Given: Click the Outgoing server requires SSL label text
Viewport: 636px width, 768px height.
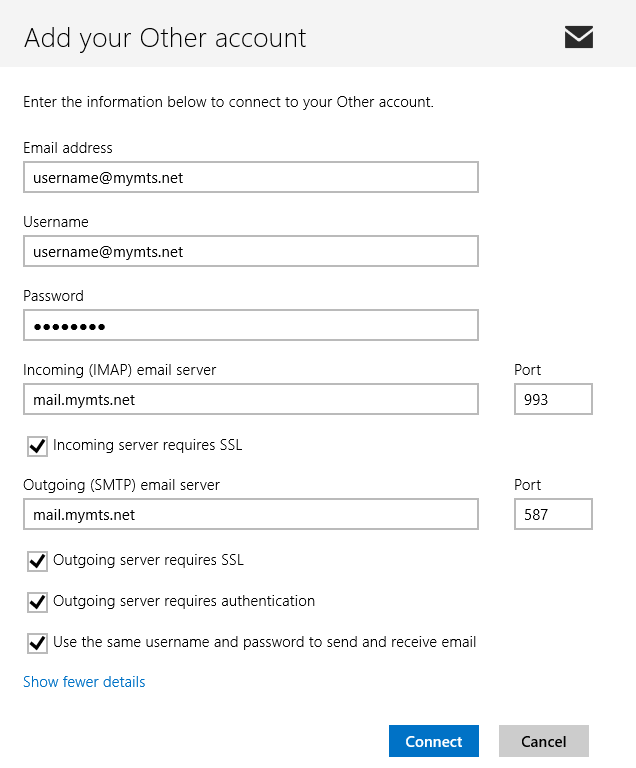Looking at the screenshot, I should [x=148, y=560].
